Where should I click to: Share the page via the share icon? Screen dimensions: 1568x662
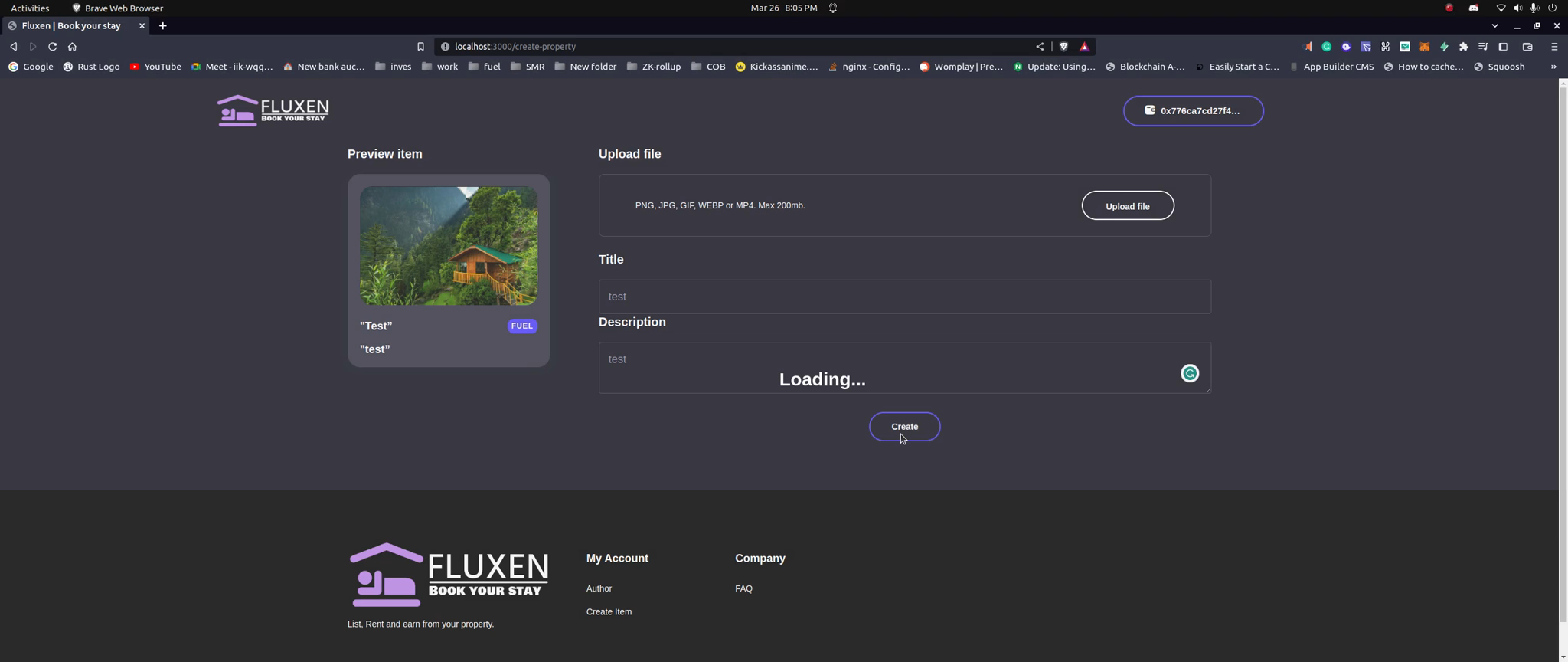tap(1040, 47)
